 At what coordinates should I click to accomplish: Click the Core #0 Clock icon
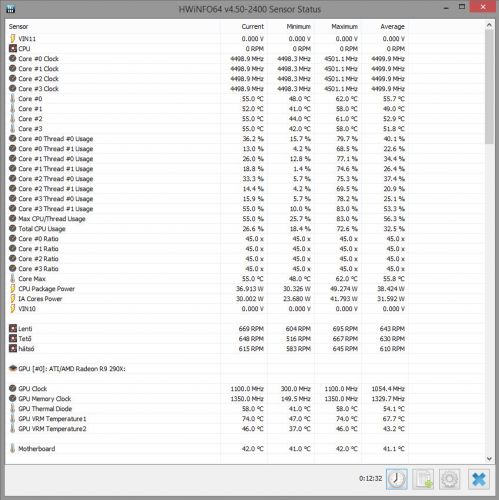[13, 59]
